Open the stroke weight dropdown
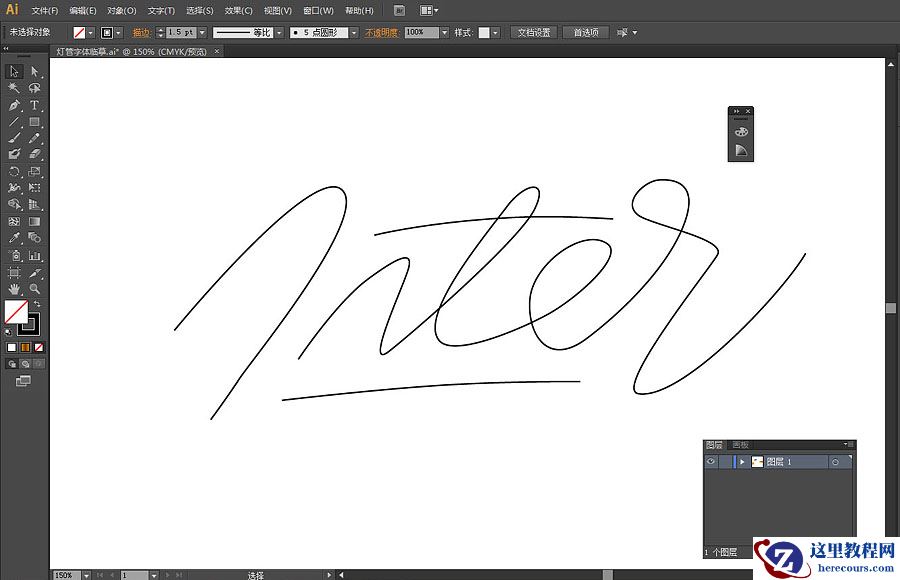The width and height of the screenshot is (900, 580). coord(202,32)
